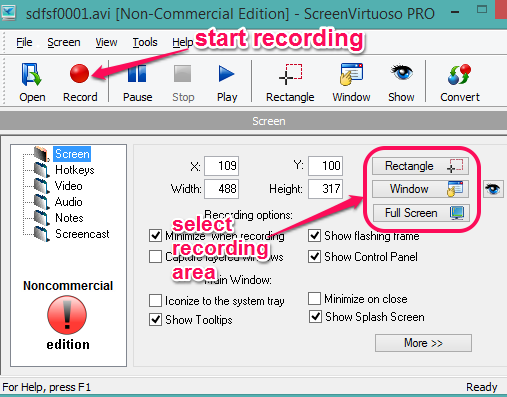
Task: Open the Tools menu
Action: pos(145,42)
